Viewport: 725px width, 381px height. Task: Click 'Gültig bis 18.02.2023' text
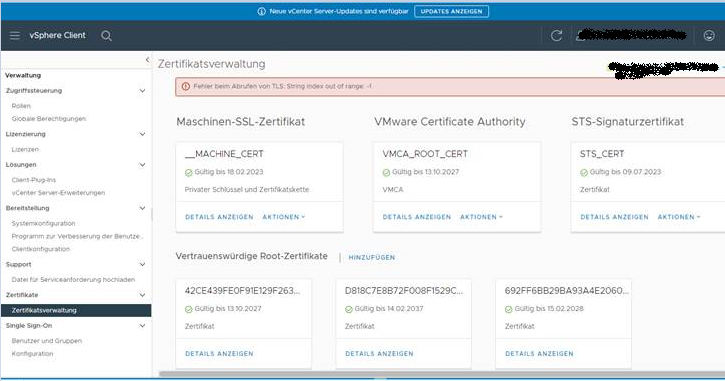pos(228,172)
